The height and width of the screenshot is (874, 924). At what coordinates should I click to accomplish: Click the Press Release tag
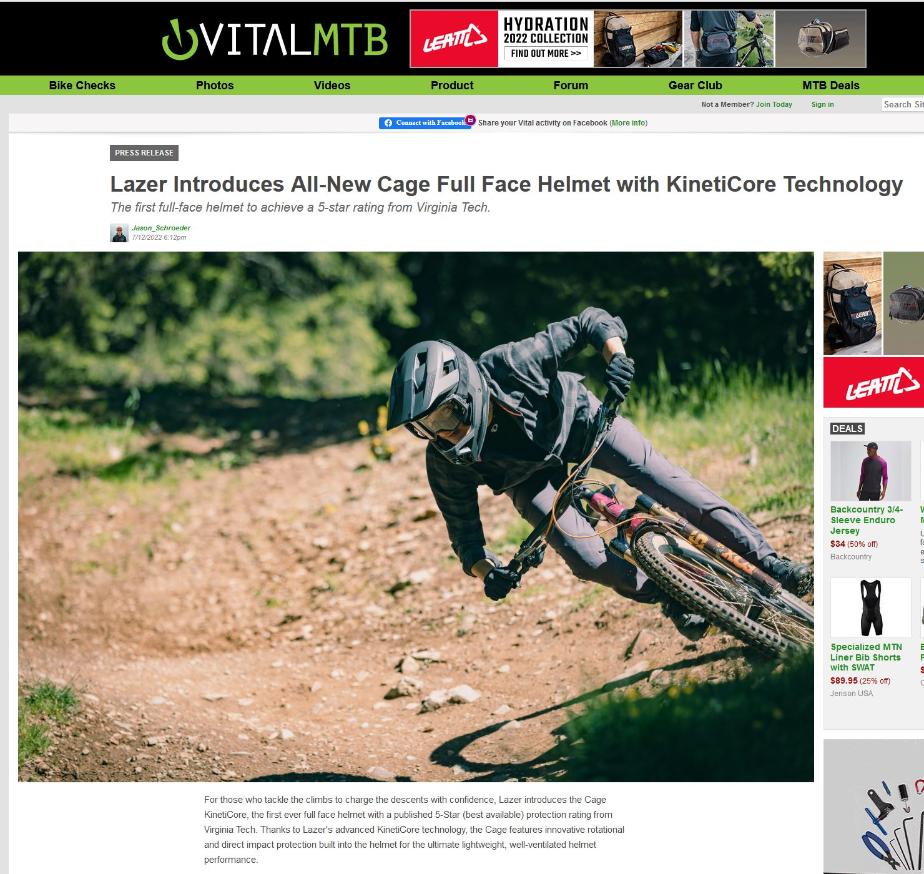pyautogui.click(x=144, y=153)
